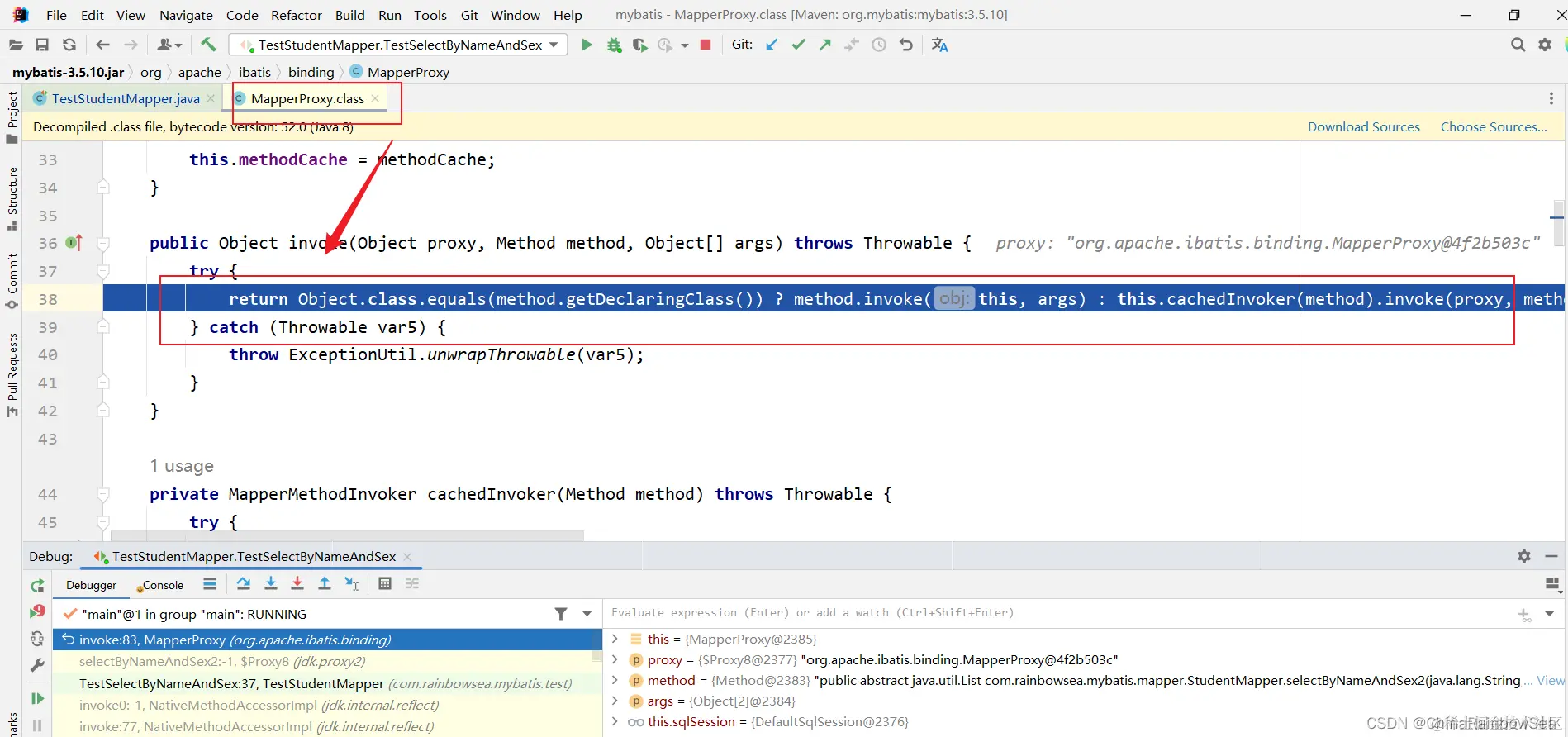Start debugging with the bug icon

coord(614,45)
